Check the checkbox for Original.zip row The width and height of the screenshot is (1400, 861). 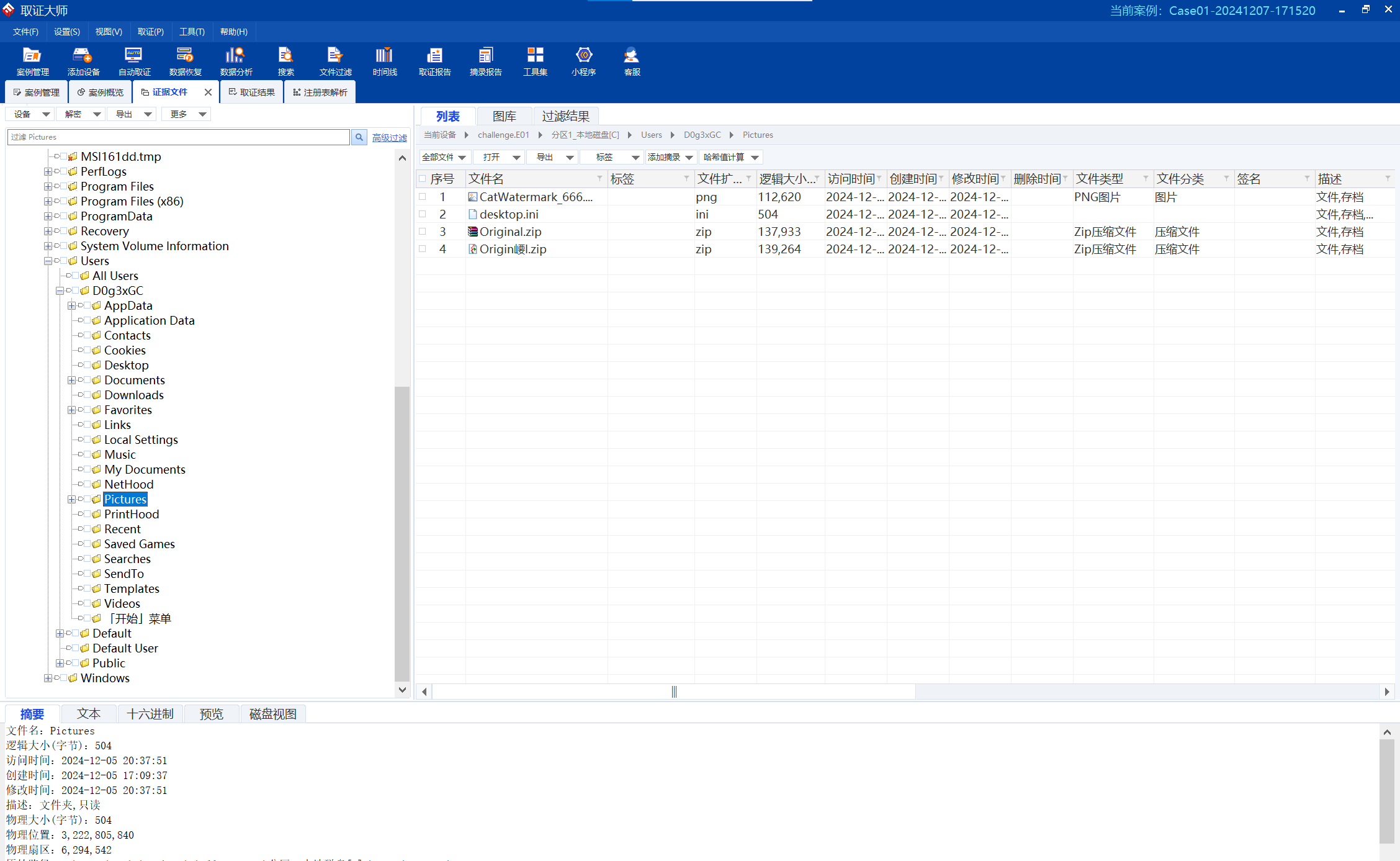point(423,232)
